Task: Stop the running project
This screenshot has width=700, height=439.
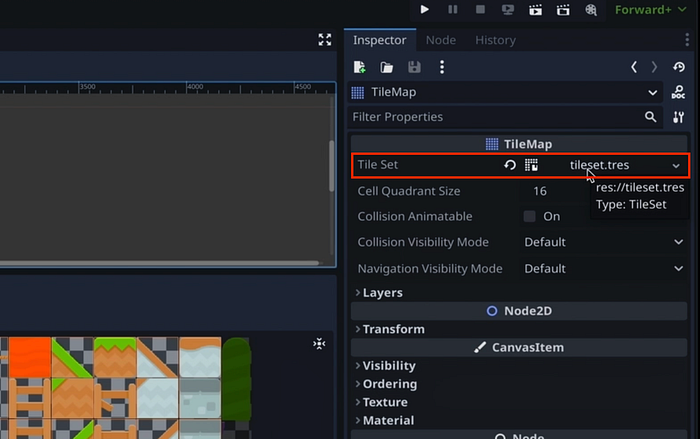Action: pyautogui.click(x=480, y=9)
